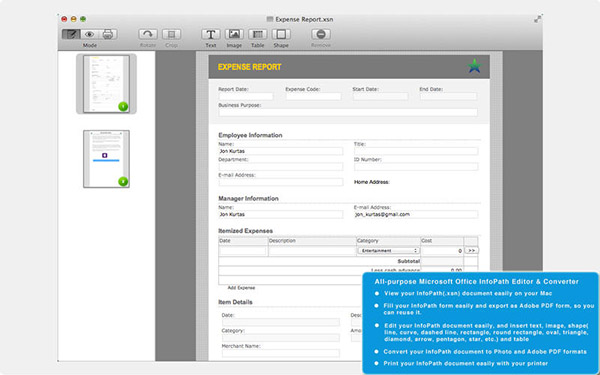Click the employee E-mail Address field
The width and height of the screenshot is (600, 375).
(x=280, y=182)
